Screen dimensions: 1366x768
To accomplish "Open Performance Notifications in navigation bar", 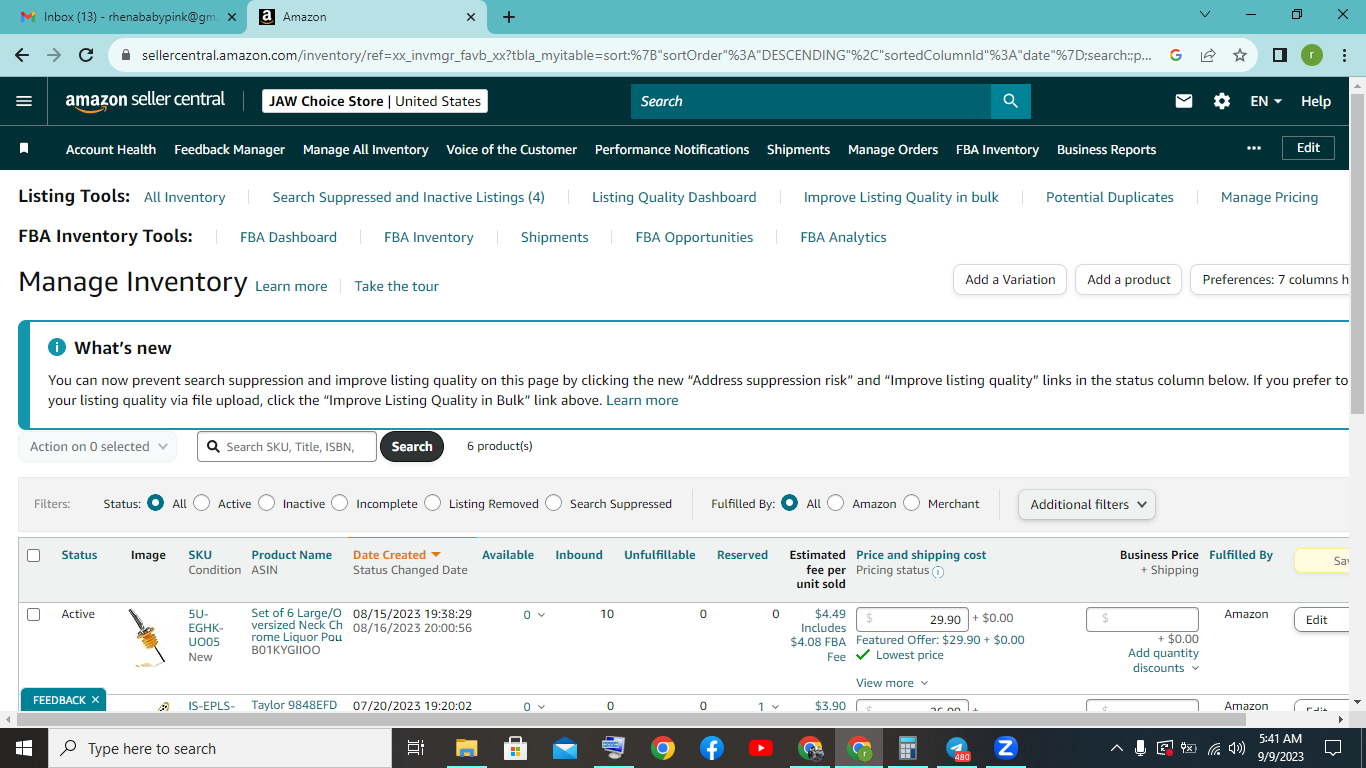I will click(x=672, y=149).
